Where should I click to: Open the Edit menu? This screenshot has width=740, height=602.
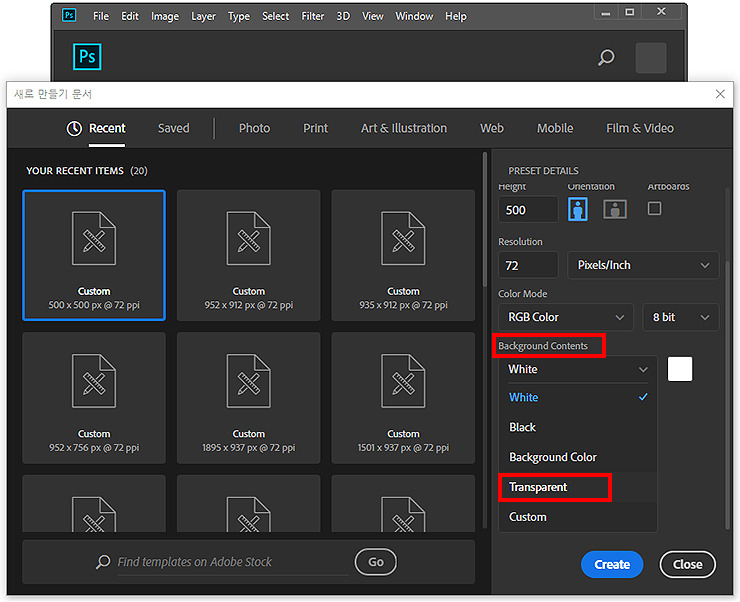coord(130,16)
